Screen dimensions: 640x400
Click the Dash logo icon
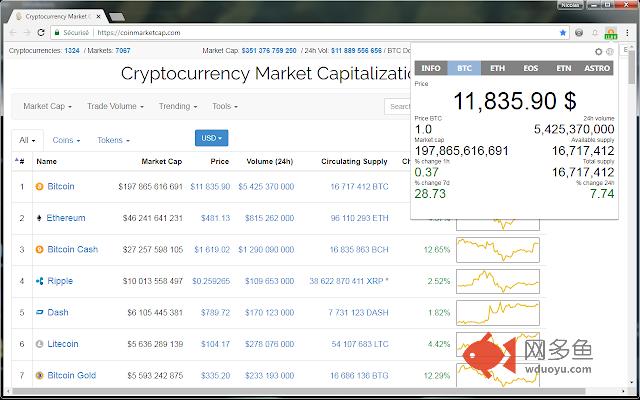click(40, 312)
